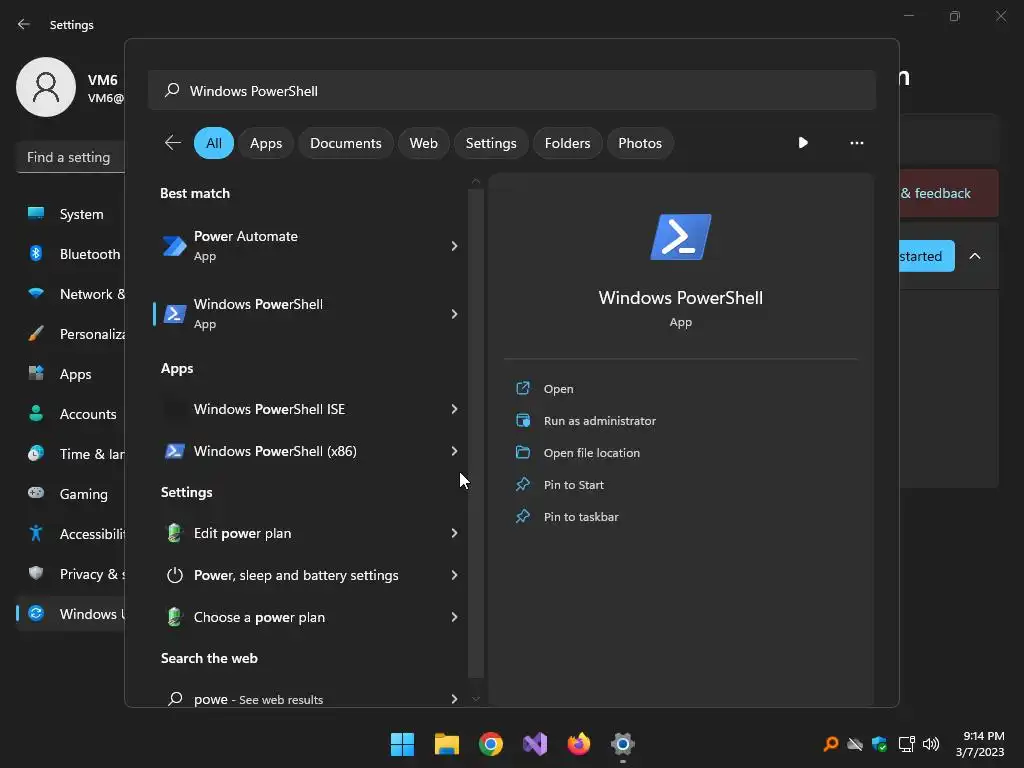The width and height of the screenshot is (1024, 768).
Task: Open clock and date in taskbar
Action: (x=980, y=744)
